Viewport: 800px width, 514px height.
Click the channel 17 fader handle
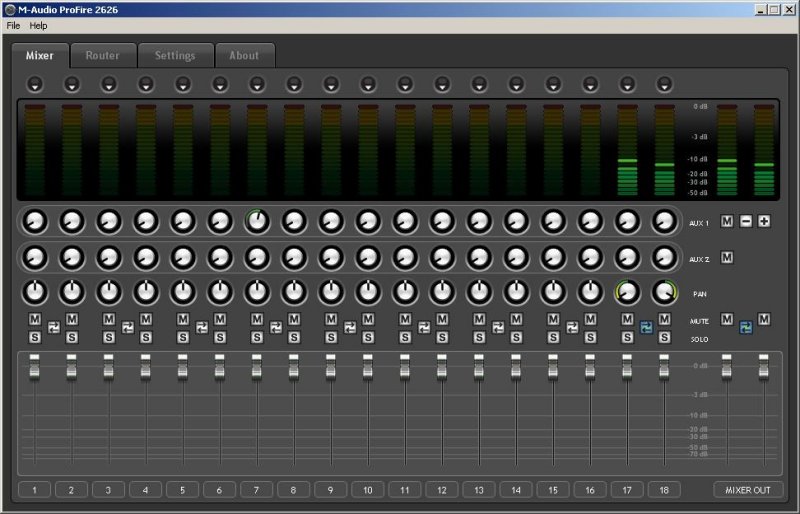tap(627, 366)
